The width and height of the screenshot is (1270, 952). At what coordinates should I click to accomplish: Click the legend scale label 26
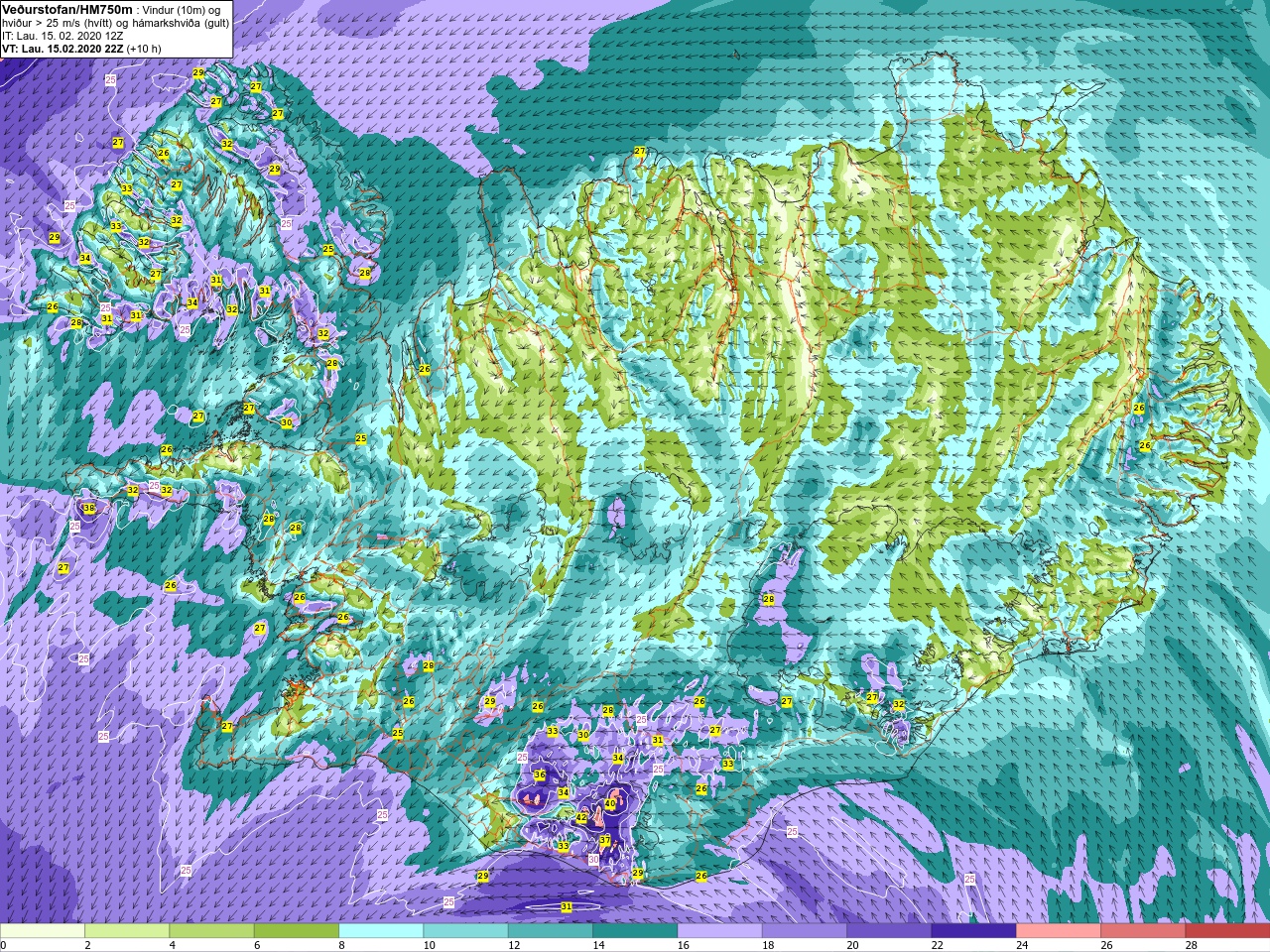[x=1106, y=945]
